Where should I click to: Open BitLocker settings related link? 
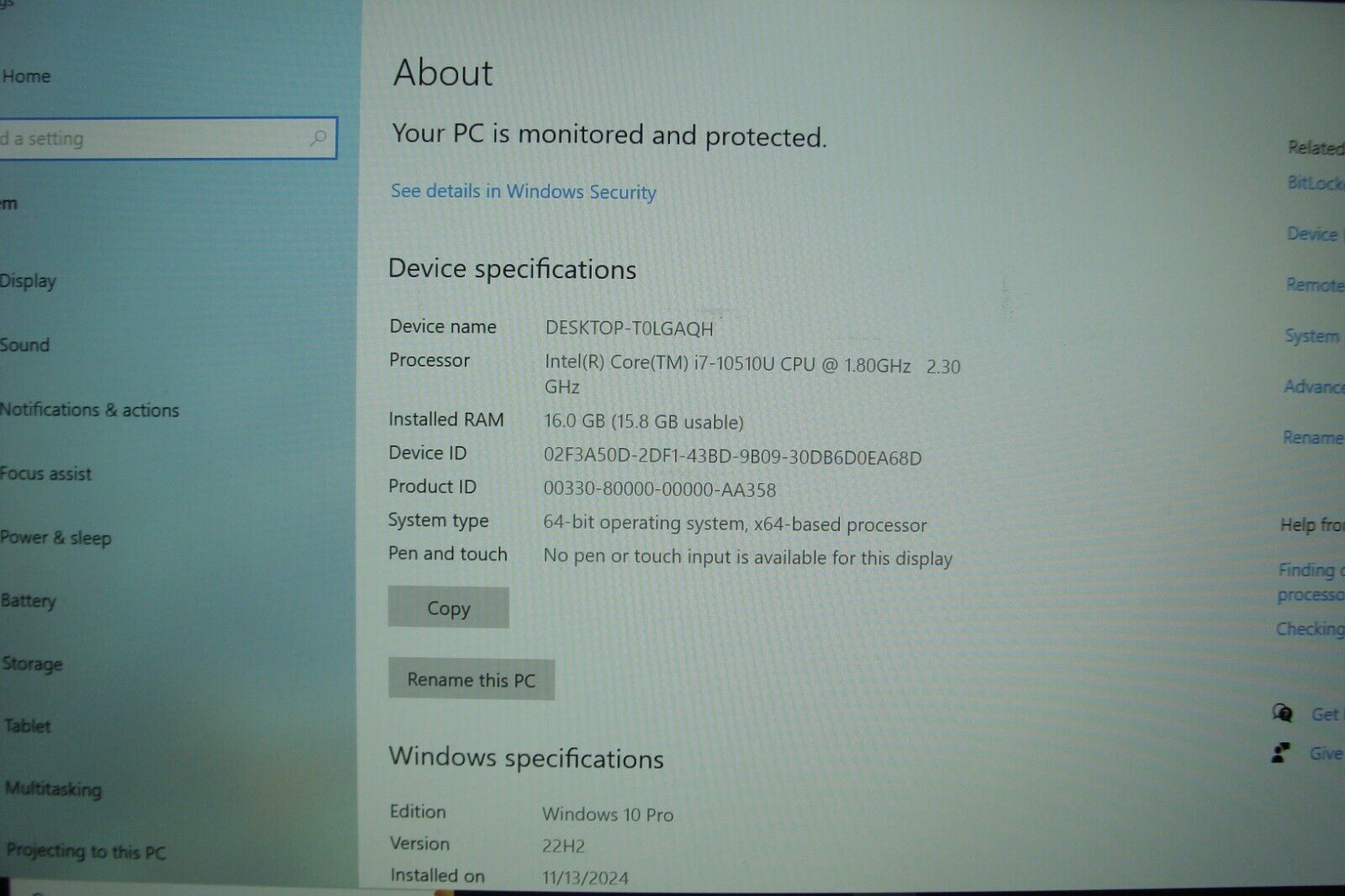pyautogui.click(x=1315, y=182)
